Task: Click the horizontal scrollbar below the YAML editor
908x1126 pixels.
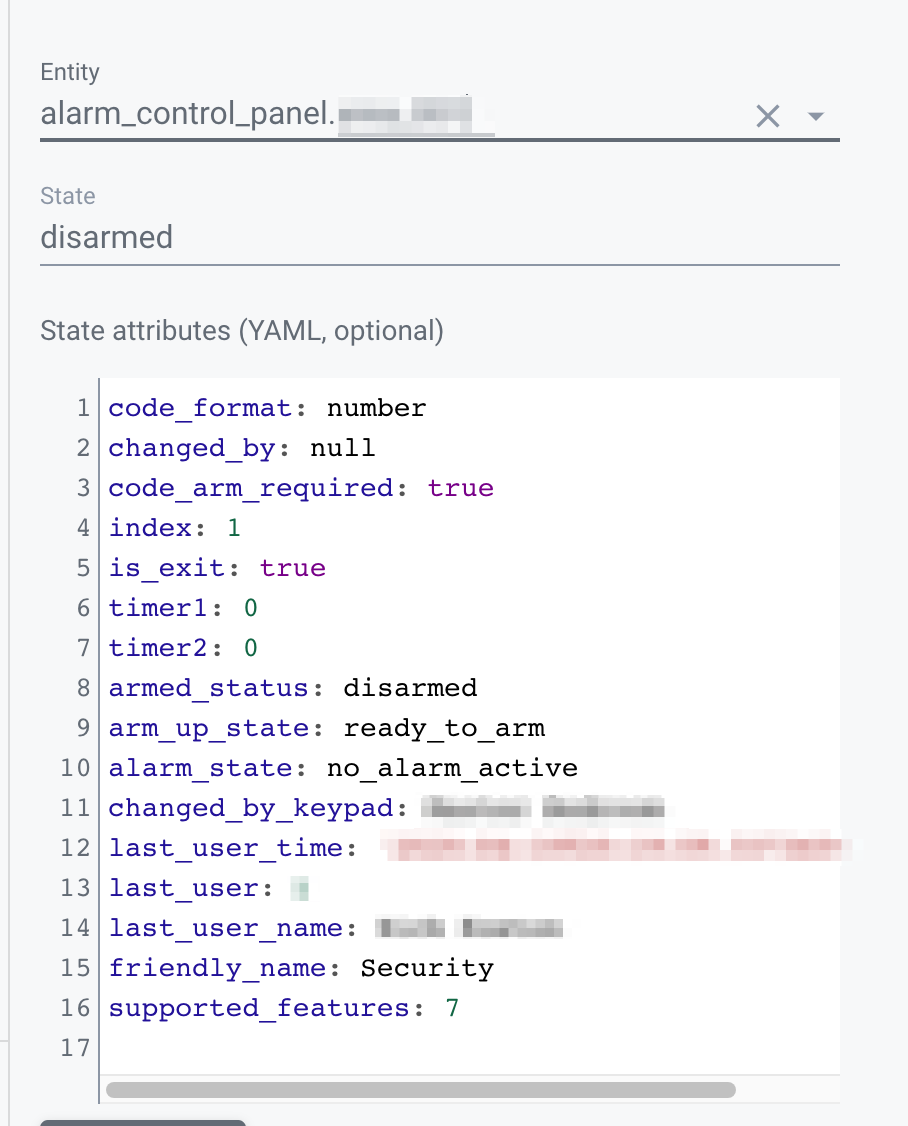Action: point(420,1090)
